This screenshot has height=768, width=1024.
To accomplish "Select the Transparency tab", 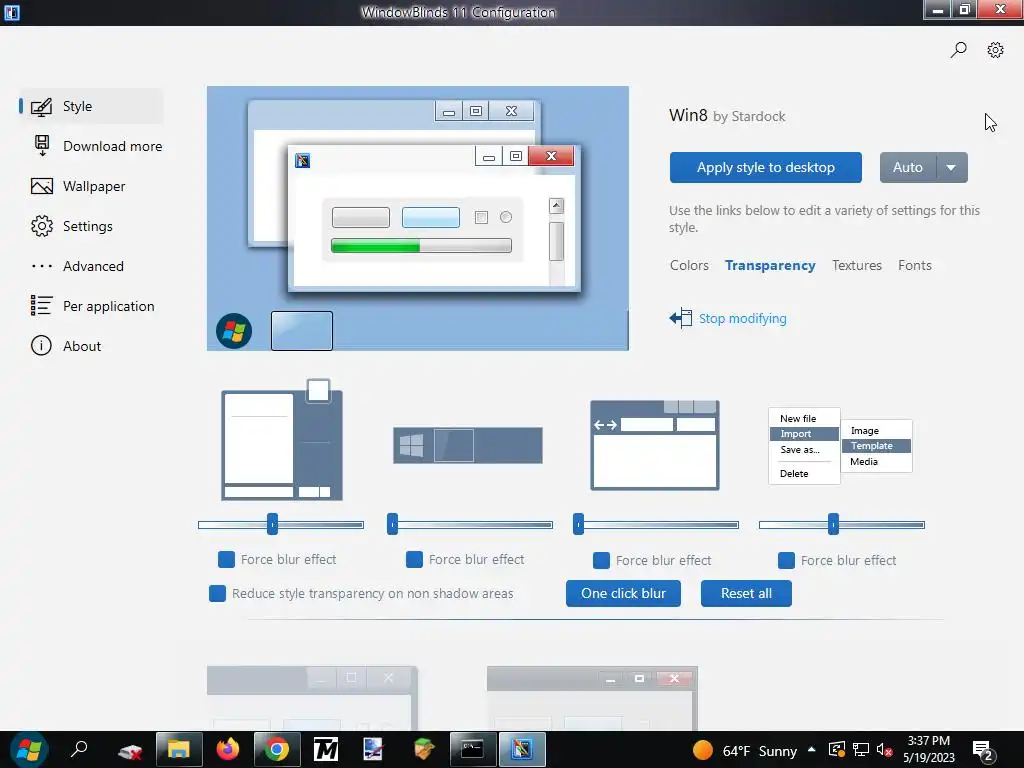I will click(770, 265).
